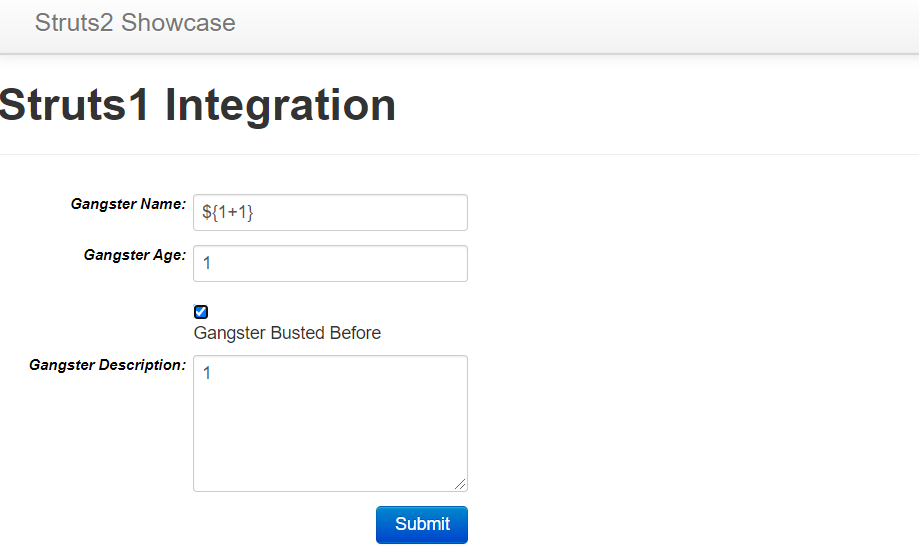Screen dimensions: 919x557
Task: Click the Gangster Description label
Action: point(107,365)
